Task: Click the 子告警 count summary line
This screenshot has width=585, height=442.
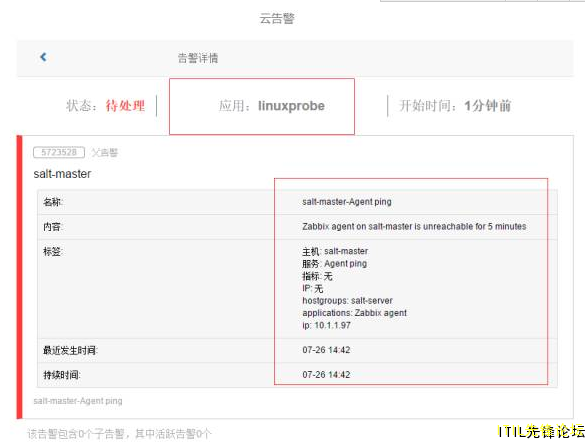Action: click(x=119, y=433)
